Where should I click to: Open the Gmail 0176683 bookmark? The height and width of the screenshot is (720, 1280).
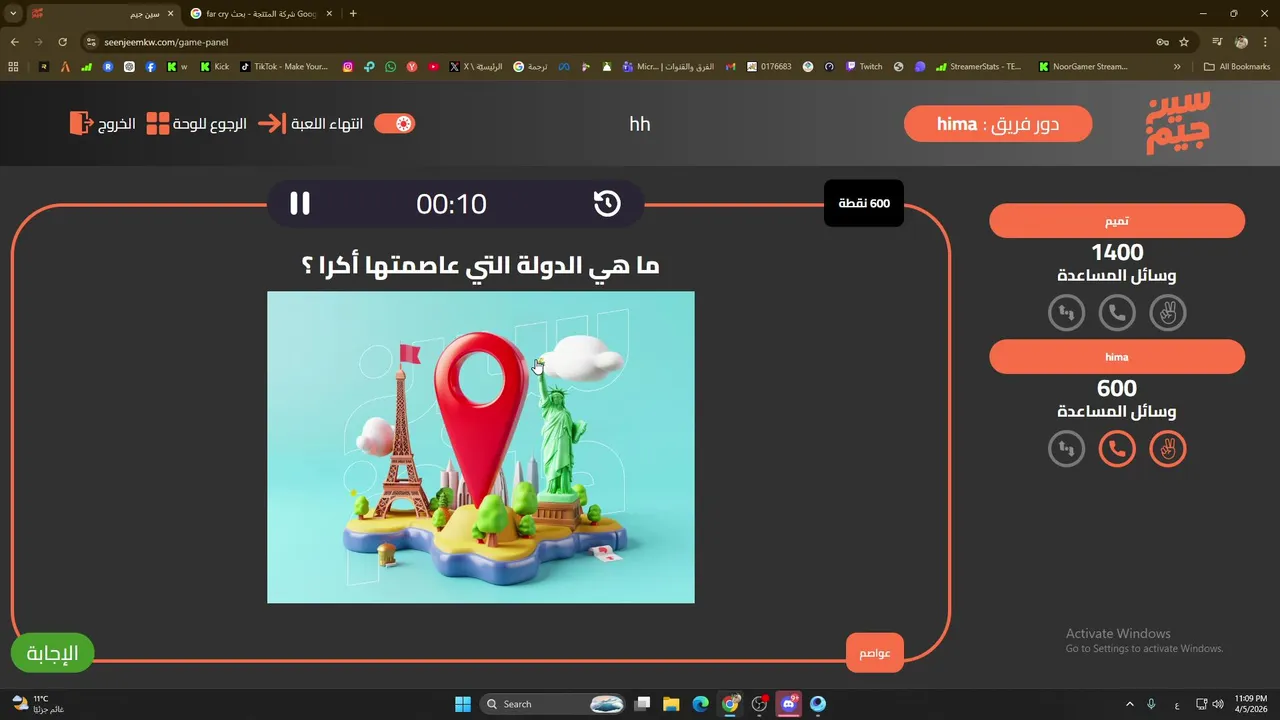click(x=770, y=67)
